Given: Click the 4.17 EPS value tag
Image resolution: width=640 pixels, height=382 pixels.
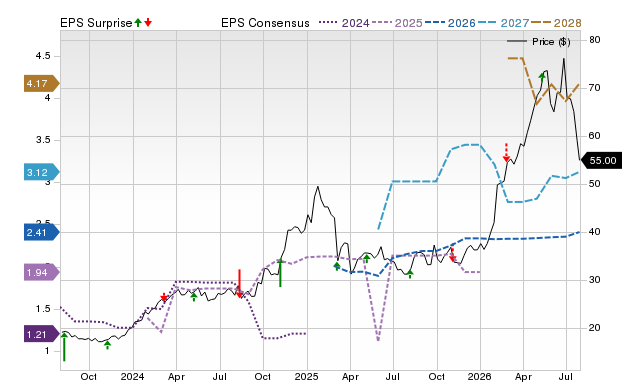Looking at the screenshot, I should pyautogui.click(x=41, y=84).
